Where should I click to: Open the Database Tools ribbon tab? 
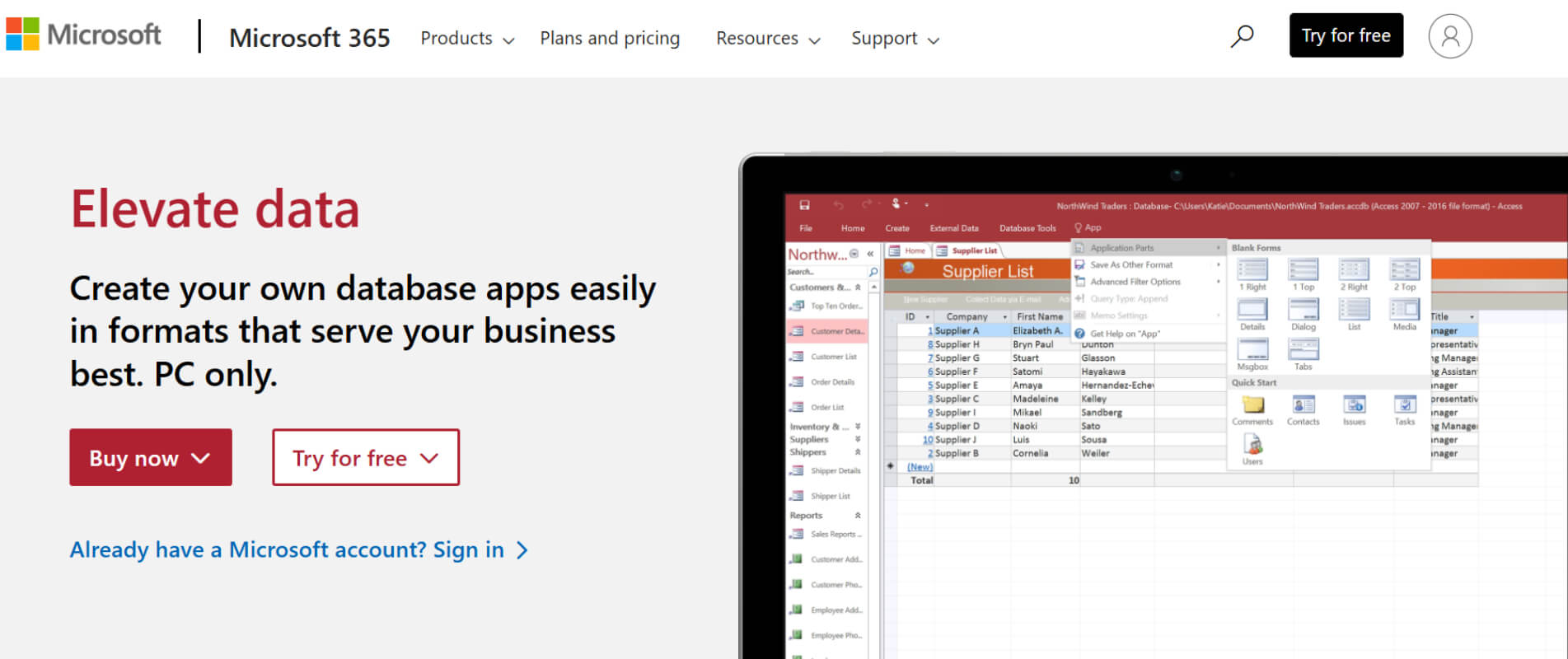(1027, 228)
